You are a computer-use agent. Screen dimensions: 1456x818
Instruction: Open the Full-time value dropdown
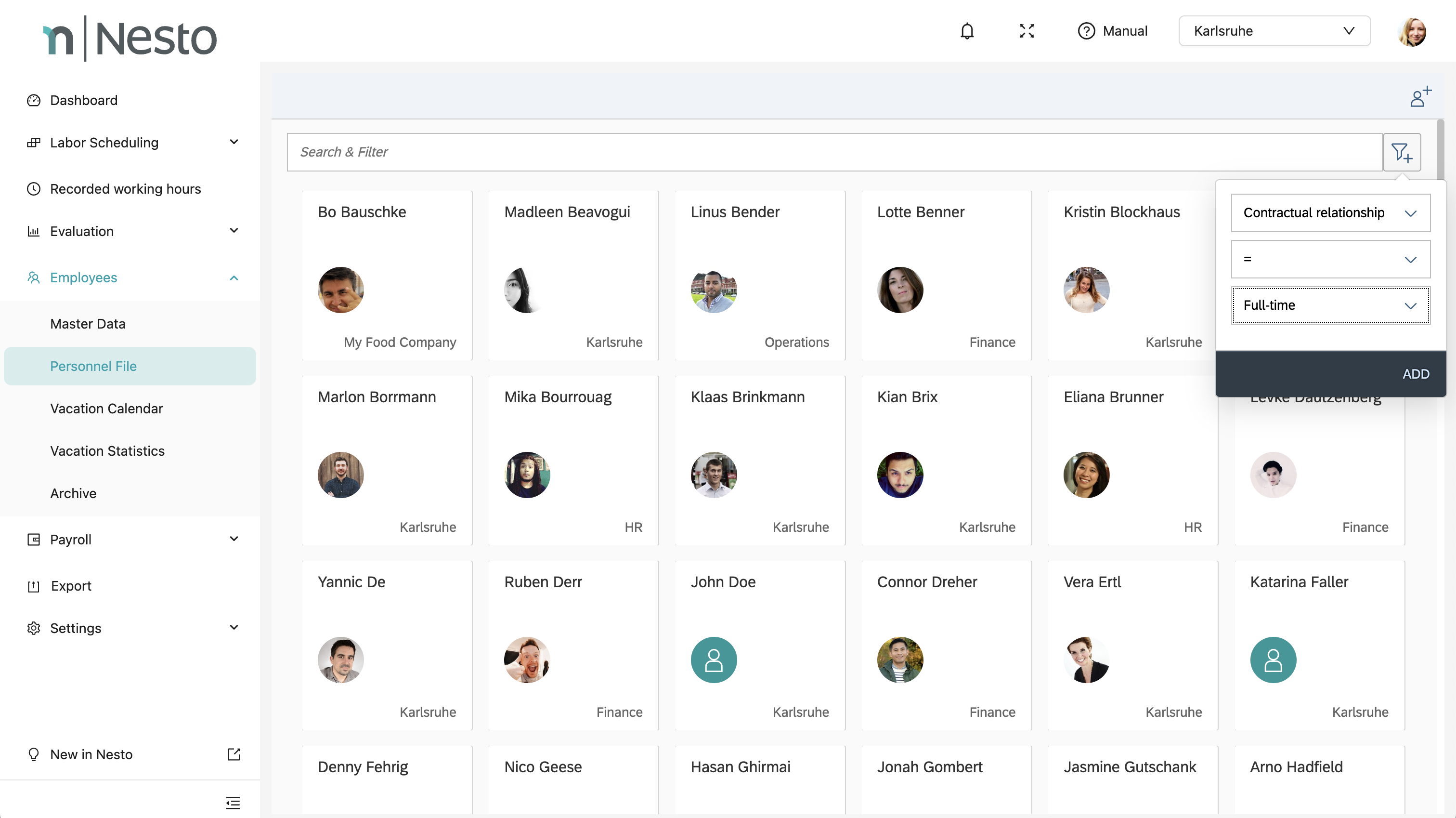(1330, 305)
